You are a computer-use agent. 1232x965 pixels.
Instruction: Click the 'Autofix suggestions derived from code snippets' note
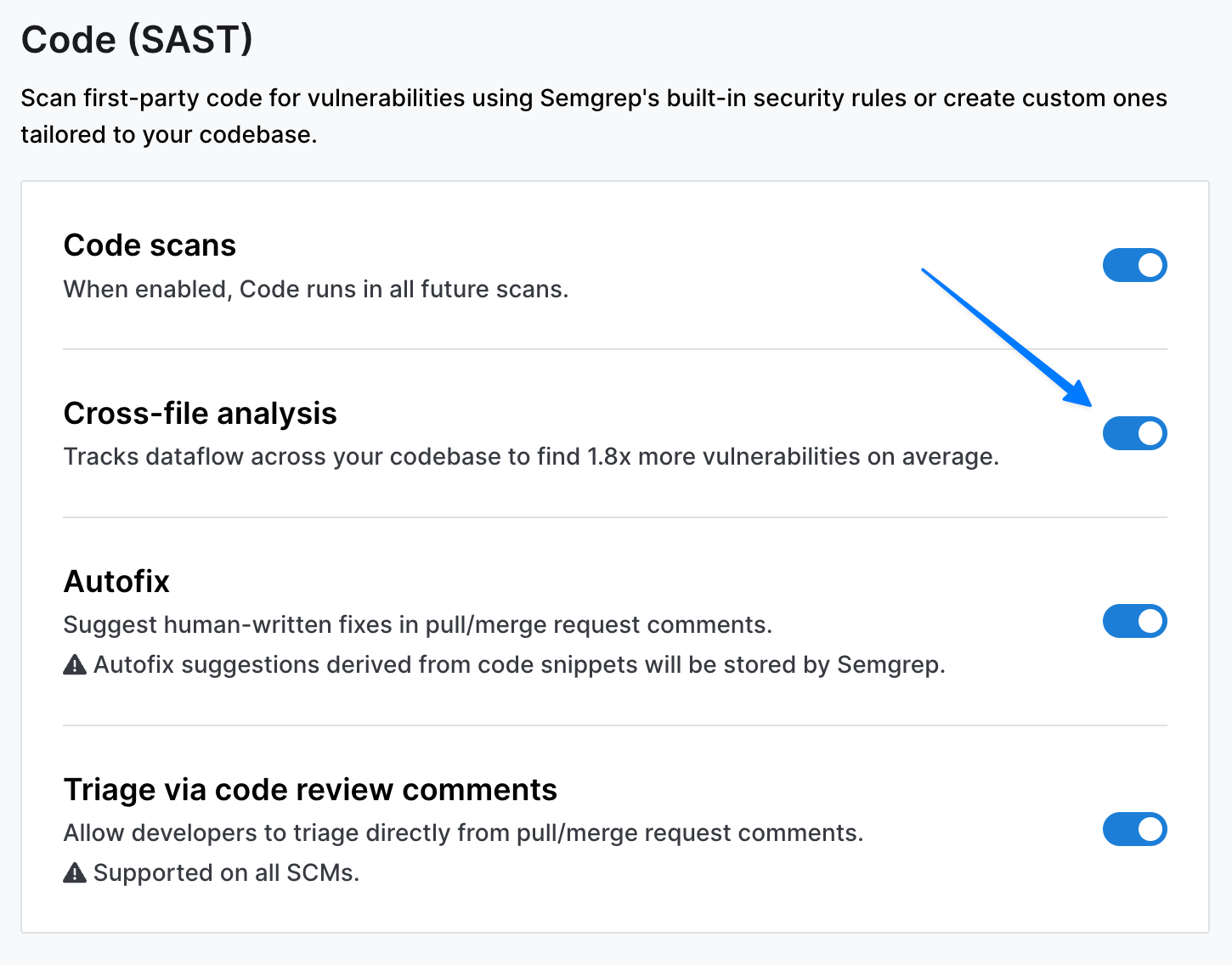click(519, 665)
